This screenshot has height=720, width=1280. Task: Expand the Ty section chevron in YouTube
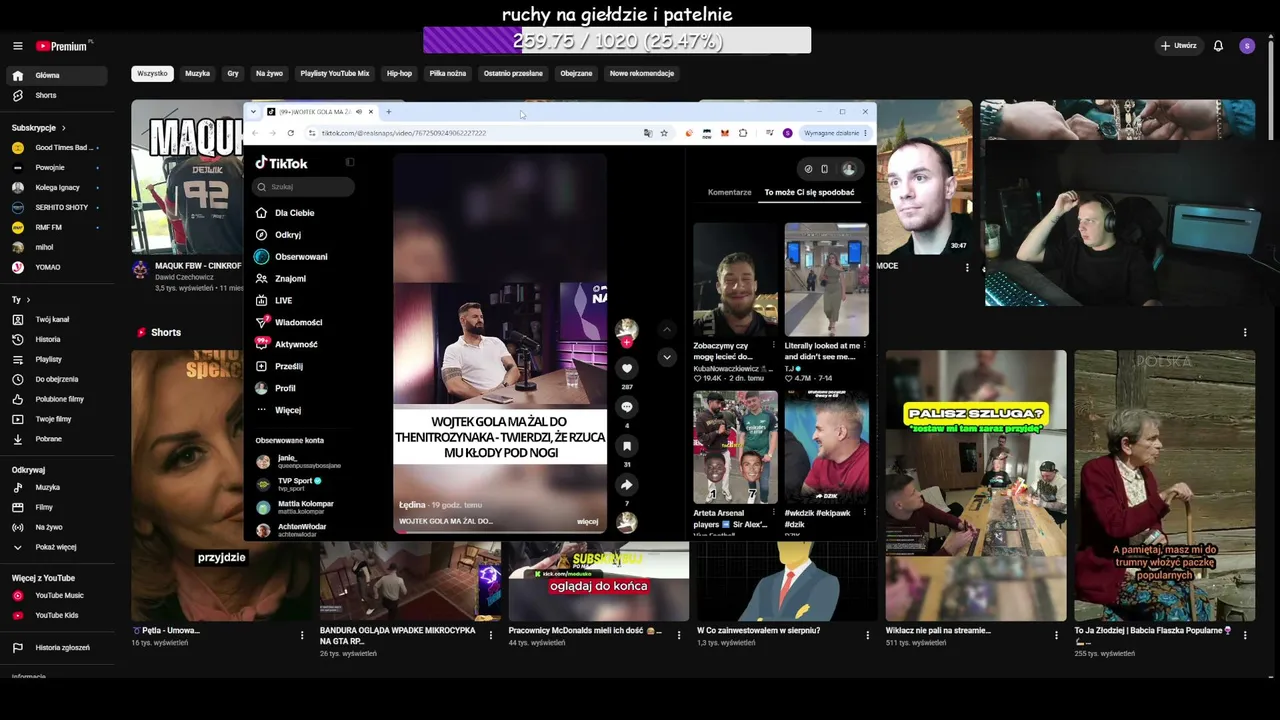[x=28, y=300]
